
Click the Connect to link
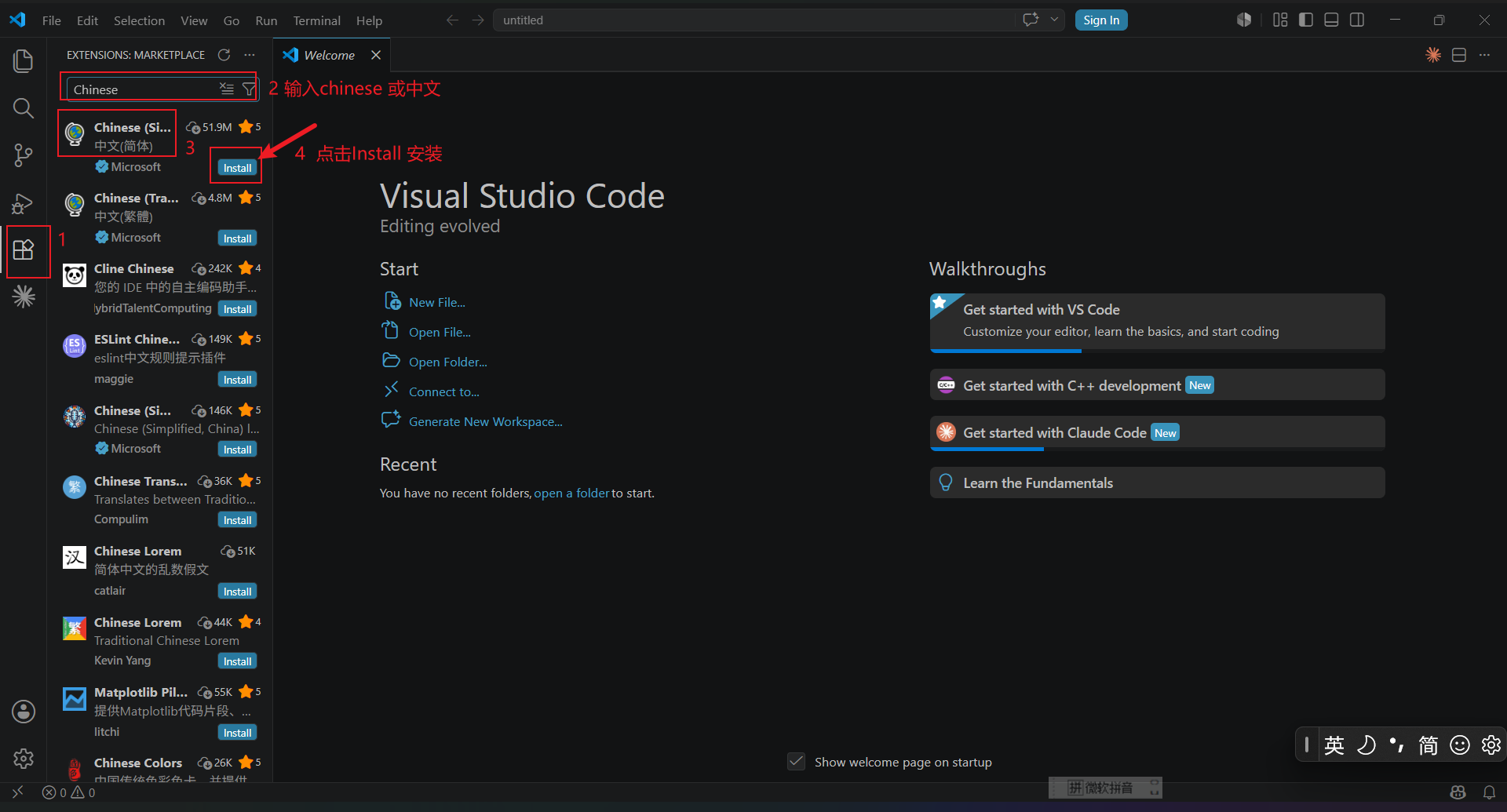pos(443,392)
